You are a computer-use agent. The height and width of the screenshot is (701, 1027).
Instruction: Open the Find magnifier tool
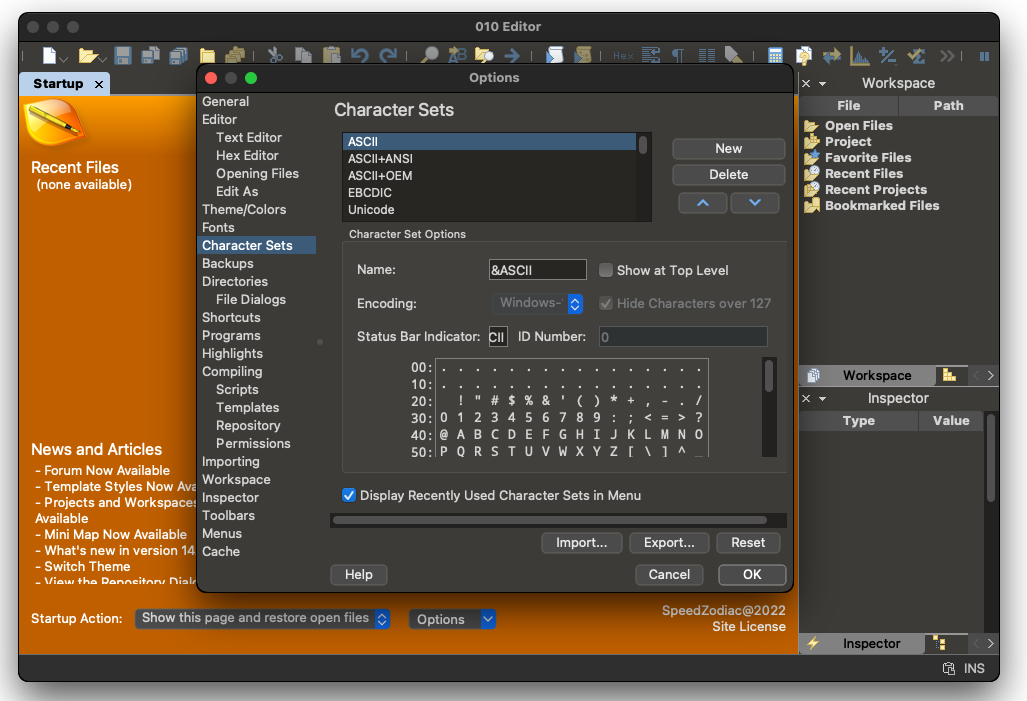point(429,56)
